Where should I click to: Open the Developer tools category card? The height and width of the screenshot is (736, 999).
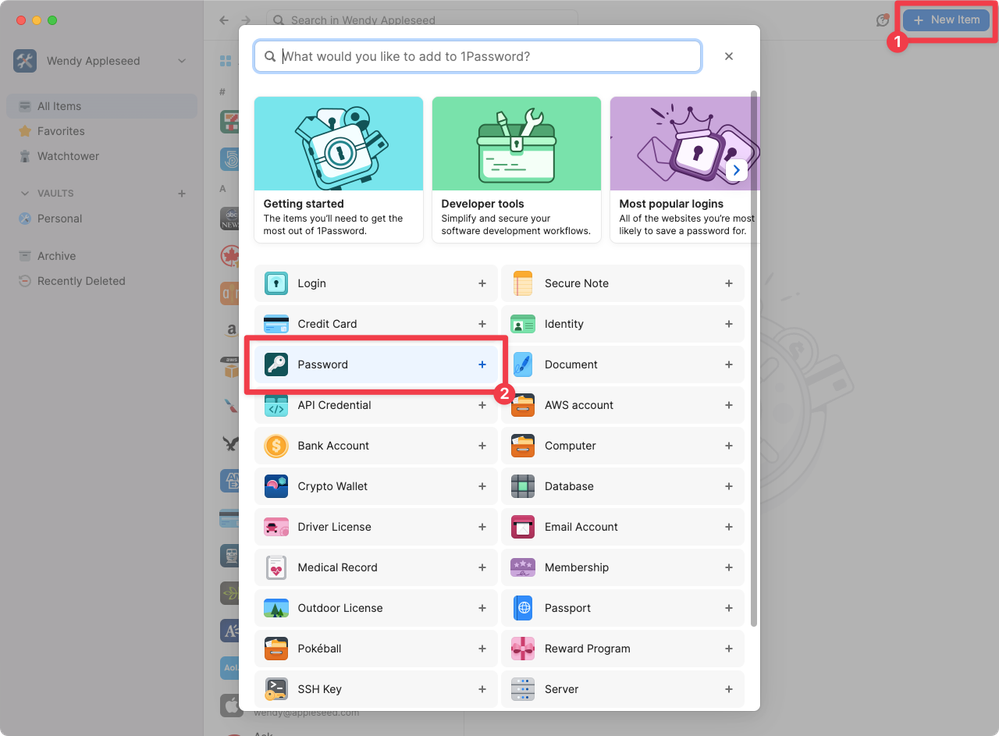[516, 169]
